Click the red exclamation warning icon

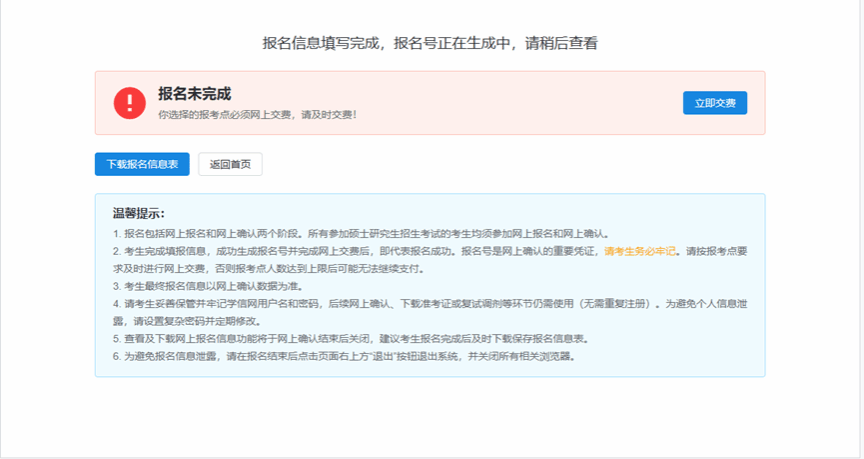pyautogui.click(x=130, y=103)
